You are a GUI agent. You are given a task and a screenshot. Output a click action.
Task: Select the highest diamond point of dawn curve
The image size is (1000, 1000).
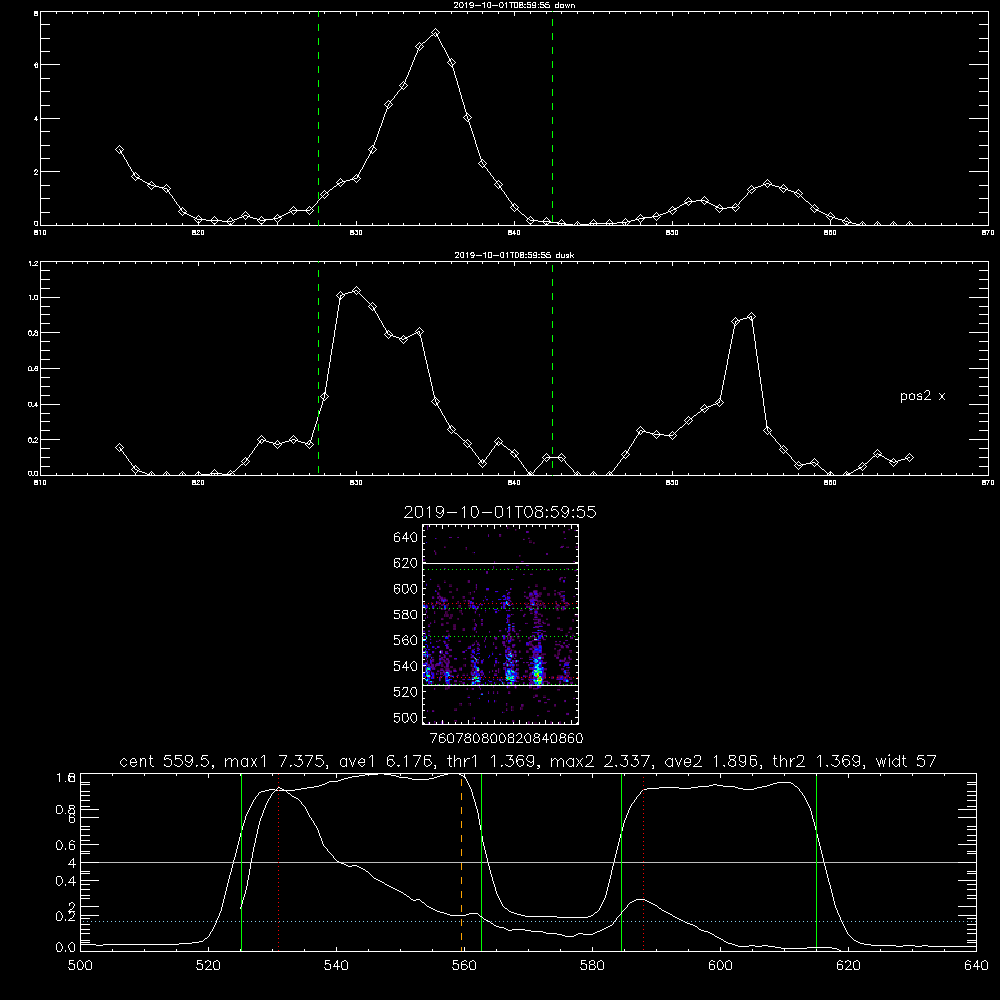click(435, 33)
